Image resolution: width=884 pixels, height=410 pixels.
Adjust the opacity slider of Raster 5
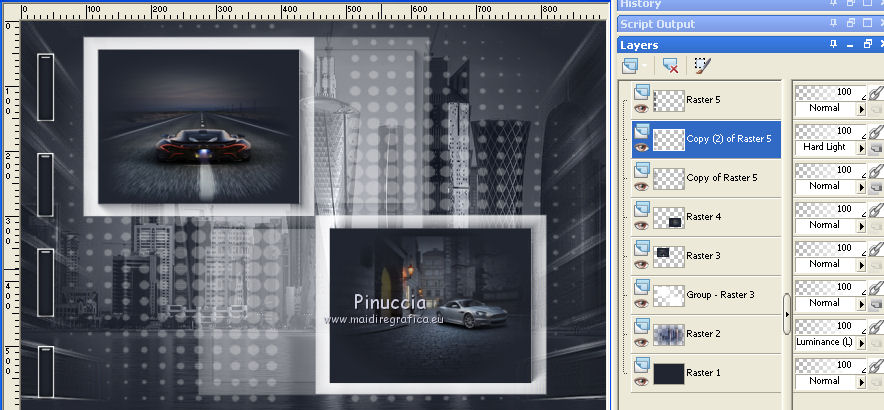pos(830,92)
